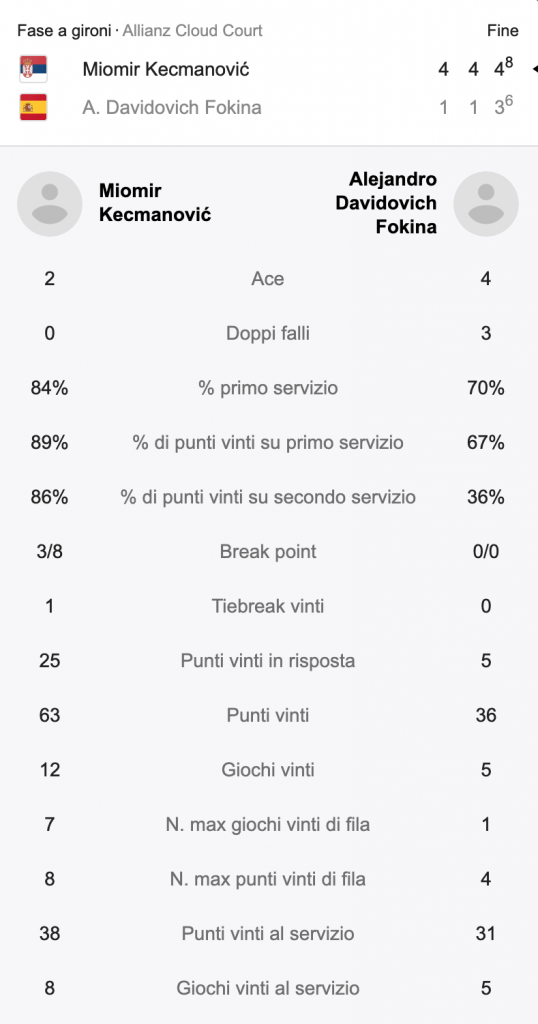Click the % primo servizio label
This screenshot has height=1024, width=538.
pyautogui.click(x=268, y=388)
